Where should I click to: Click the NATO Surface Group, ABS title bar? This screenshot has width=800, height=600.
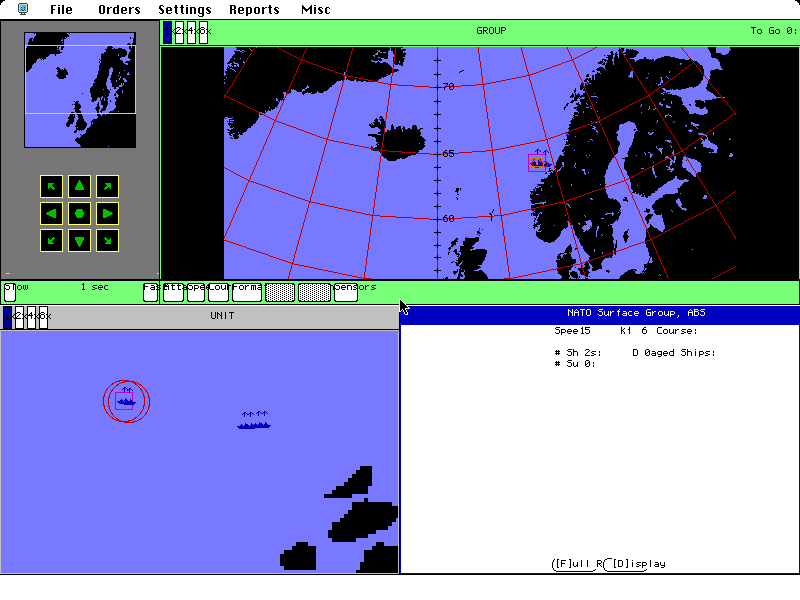point(601,313)
